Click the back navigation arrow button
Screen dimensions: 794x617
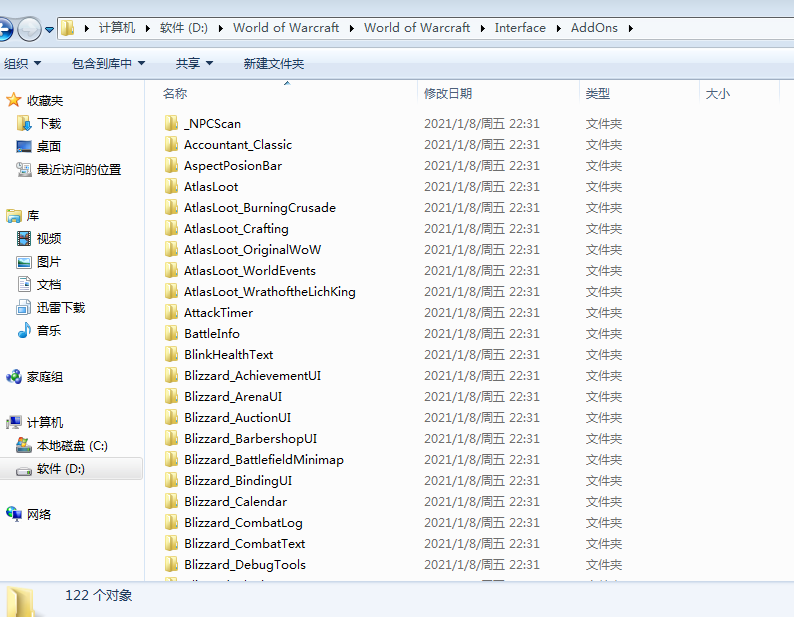coord(6,28)
